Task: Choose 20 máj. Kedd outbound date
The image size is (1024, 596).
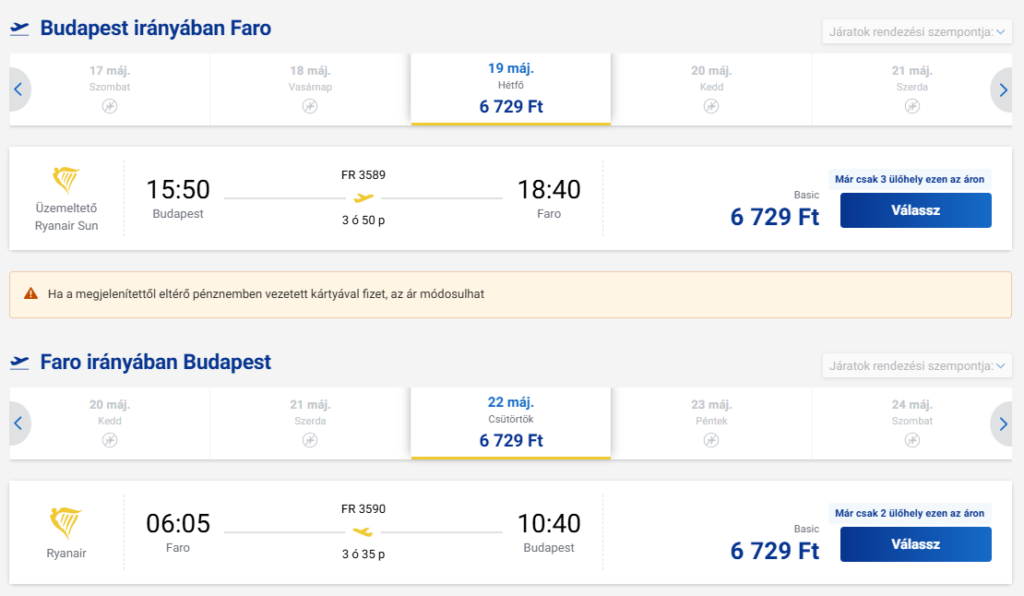Action: [x=711, y=88]
